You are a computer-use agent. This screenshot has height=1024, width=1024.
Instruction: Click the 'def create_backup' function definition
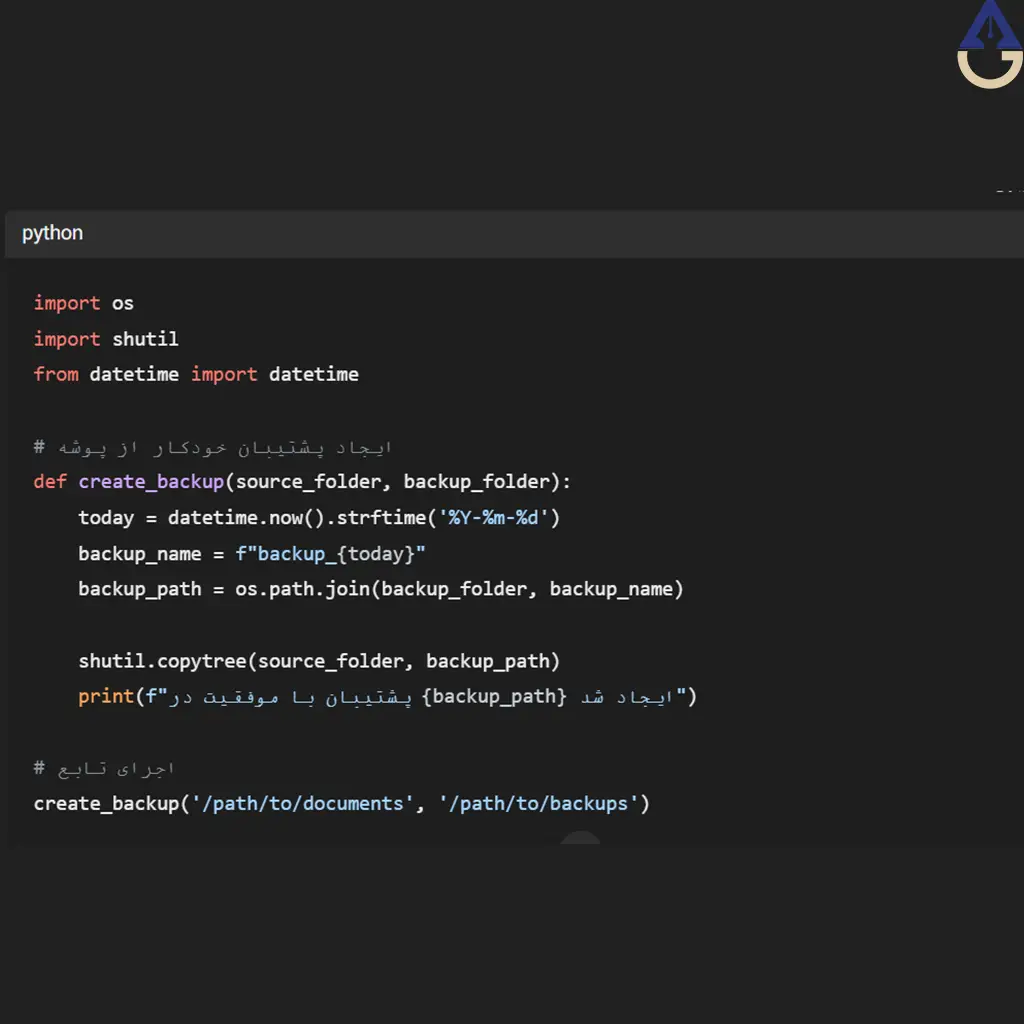pos(302,482)
